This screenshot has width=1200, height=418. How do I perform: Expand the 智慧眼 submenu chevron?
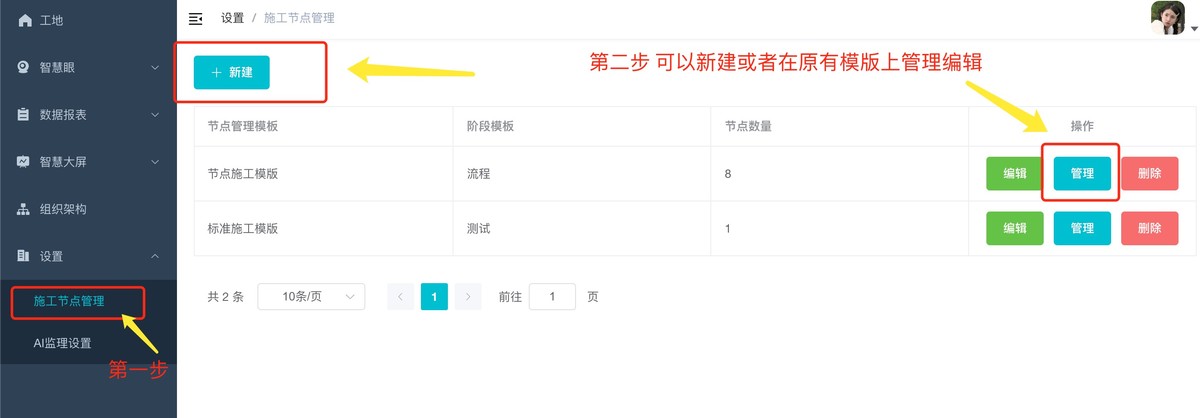coord(155,67)
